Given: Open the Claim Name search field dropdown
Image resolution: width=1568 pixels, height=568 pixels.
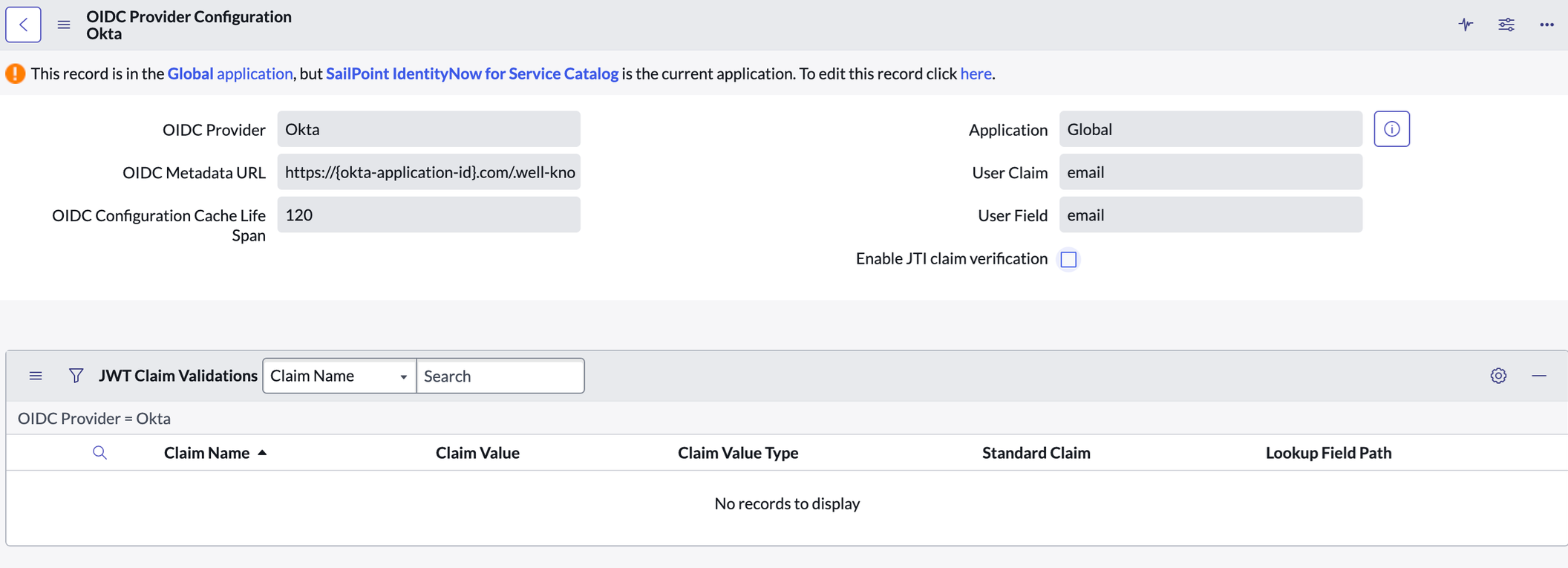Looking at the screenshot, I should click(339, 376).
